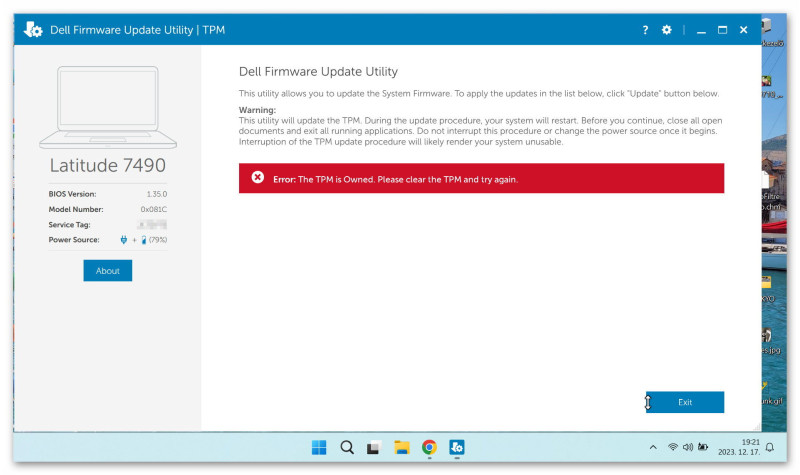Screen dimensions: 800x475
Task: Open Google Chrome from the taskbar
Action: (429, 447)
